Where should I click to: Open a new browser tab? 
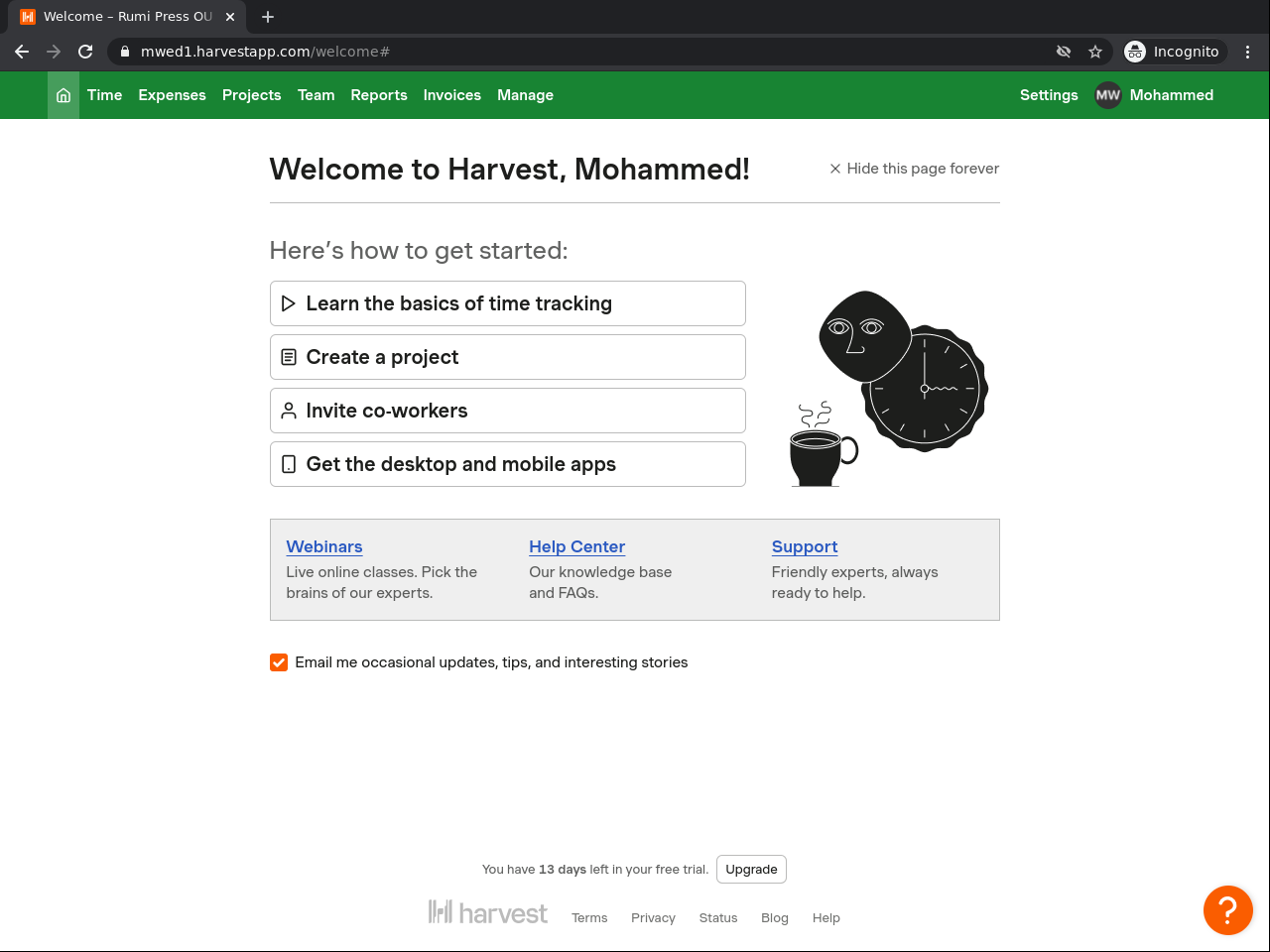[x=268, y=17]
